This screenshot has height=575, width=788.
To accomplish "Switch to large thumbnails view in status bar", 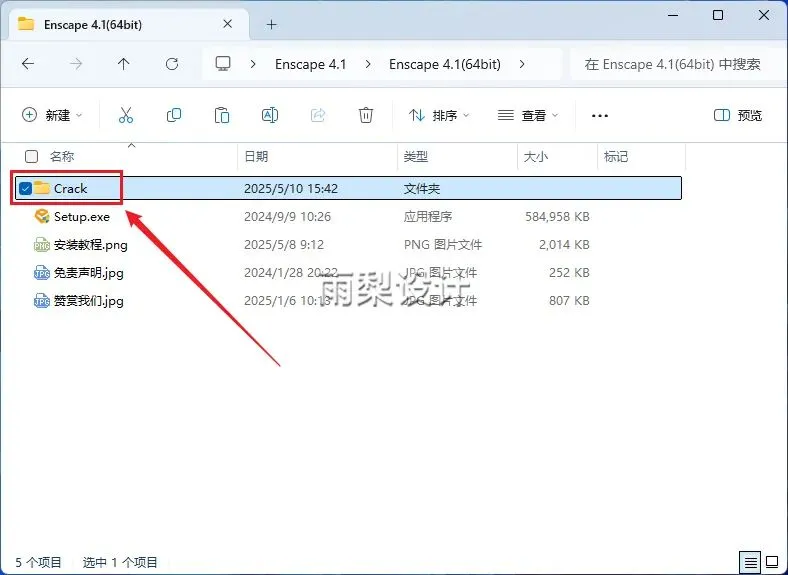I will click(x=772, y=562).
